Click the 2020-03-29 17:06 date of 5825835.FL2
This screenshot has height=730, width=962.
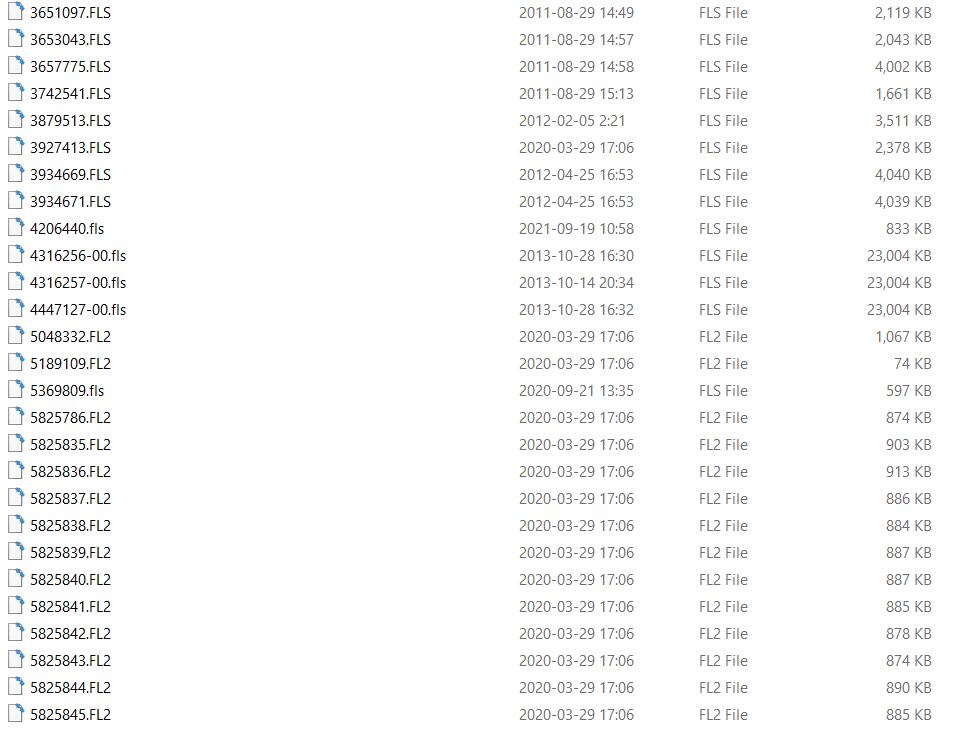coord(576,445)
